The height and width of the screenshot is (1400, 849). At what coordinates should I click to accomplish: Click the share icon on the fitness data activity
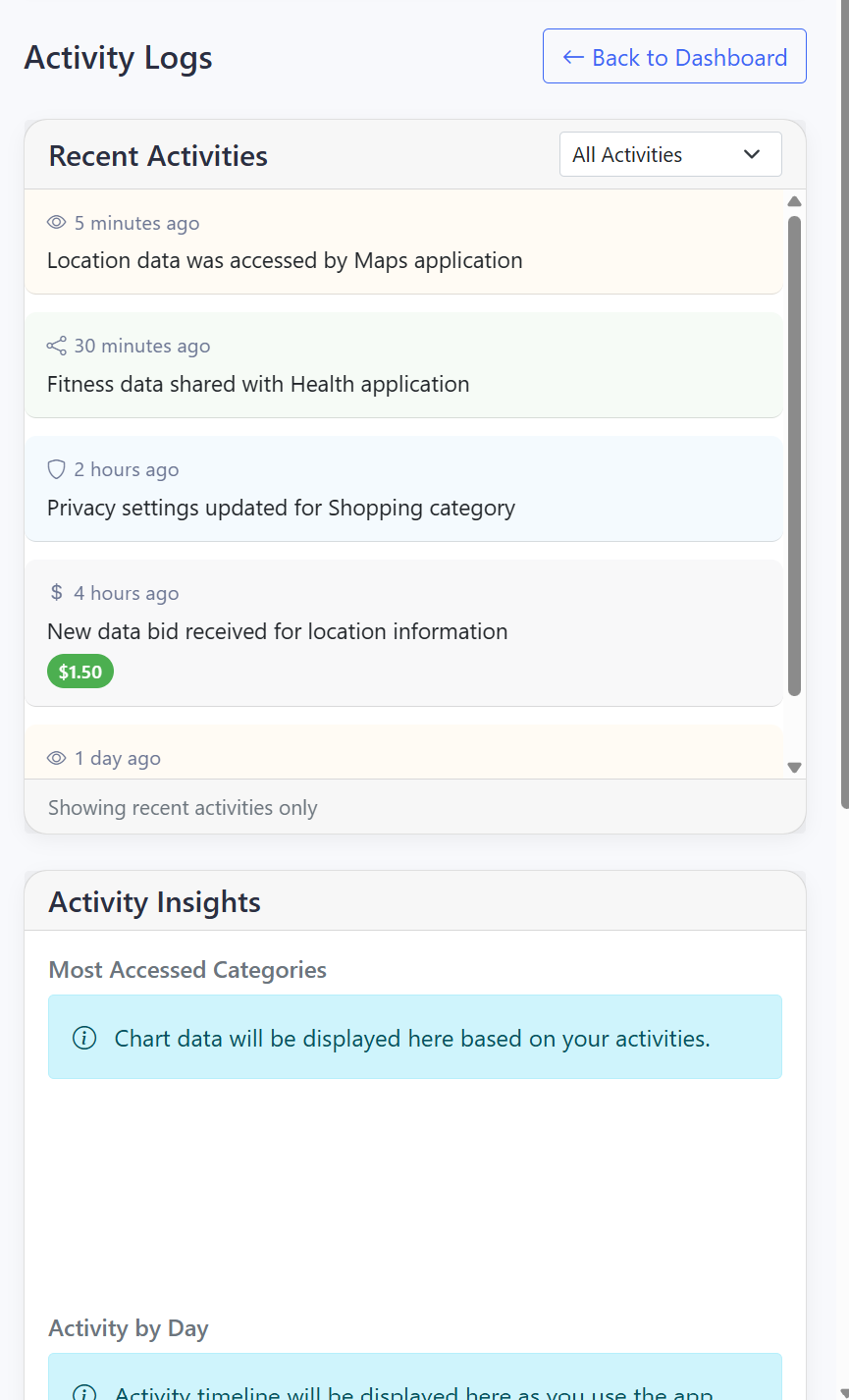pyautogui.click(x=56, y=346)
